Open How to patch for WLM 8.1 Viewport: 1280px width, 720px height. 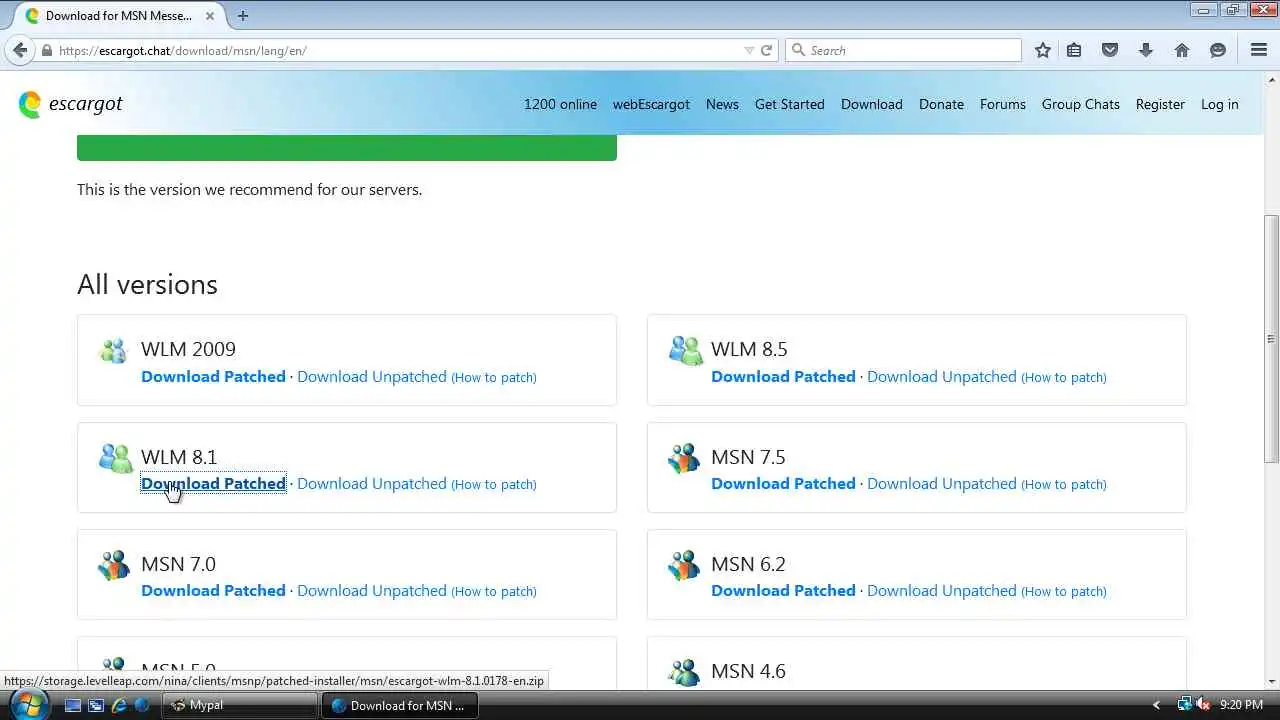[494, 484]
